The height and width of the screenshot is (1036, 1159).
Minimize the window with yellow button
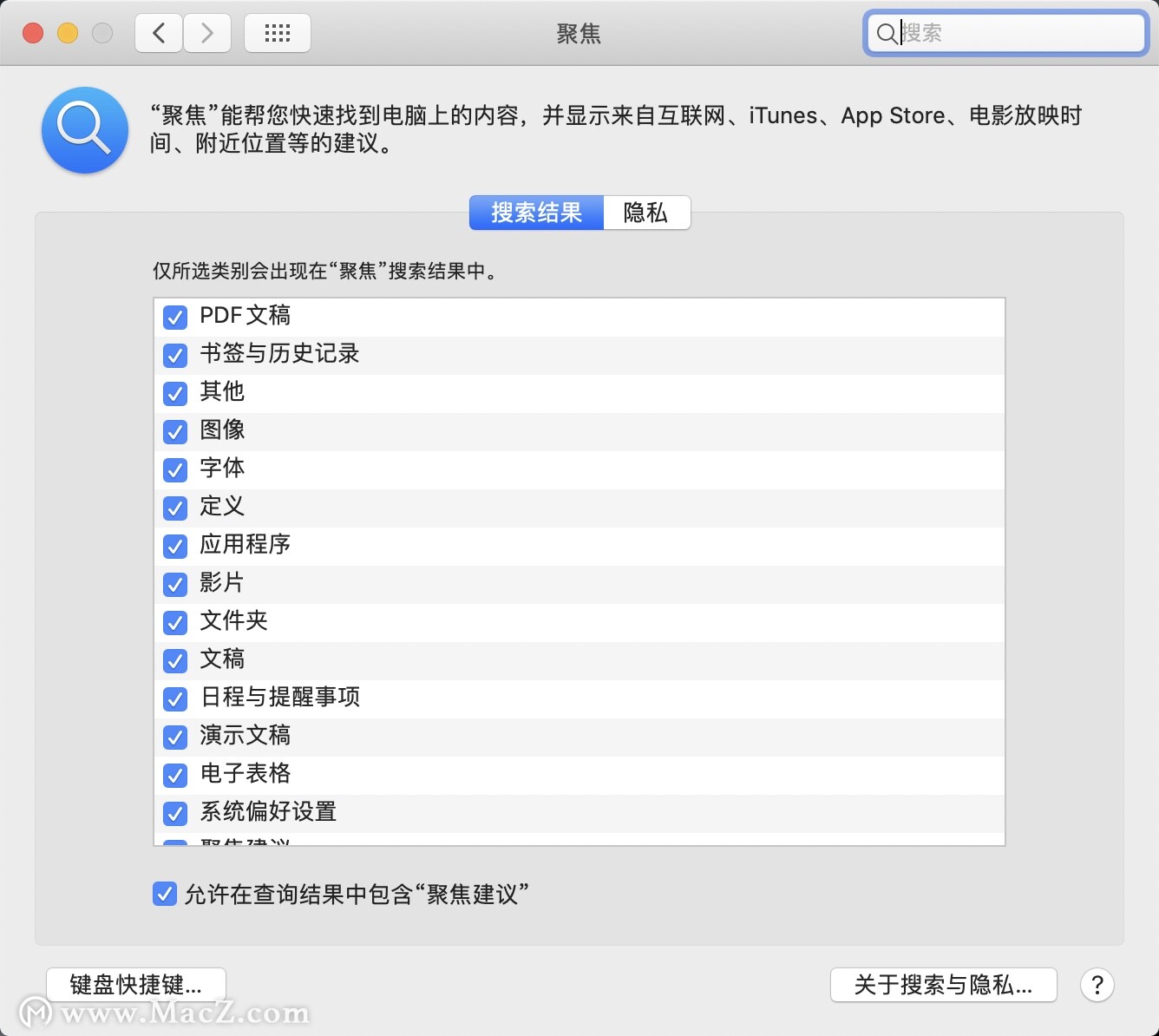[x=68, y=33]
